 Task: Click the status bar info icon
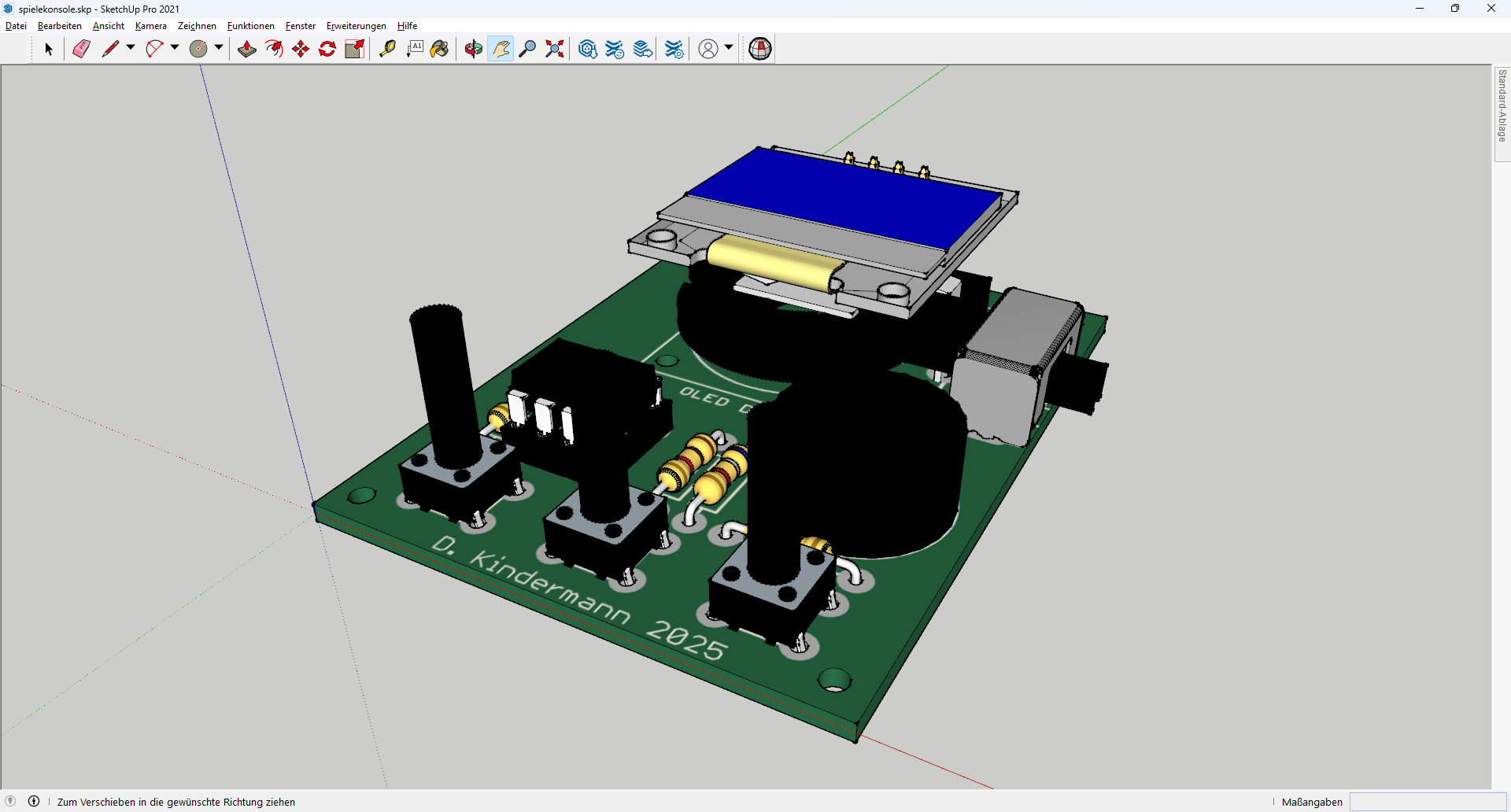[x=34, y=801]
